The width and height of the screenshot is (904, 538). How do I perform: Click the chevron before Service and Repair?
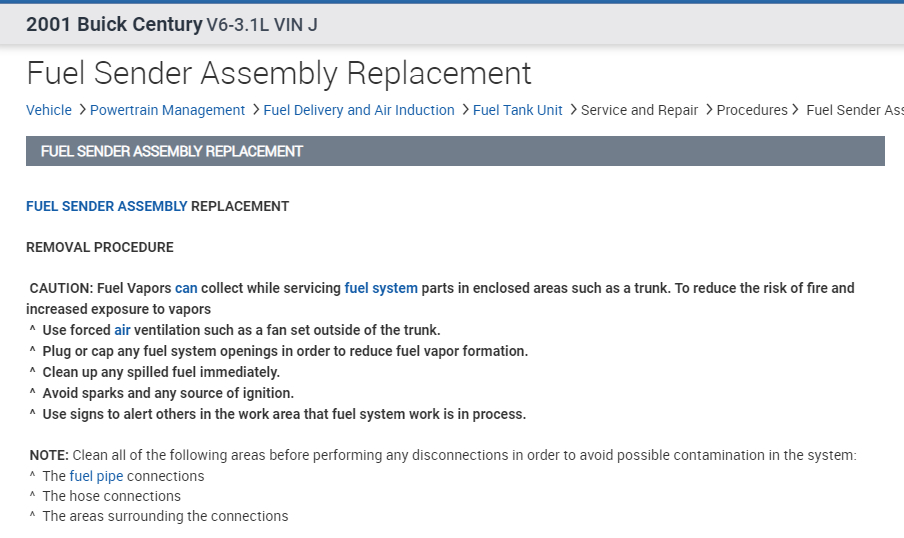click(573, 110)
